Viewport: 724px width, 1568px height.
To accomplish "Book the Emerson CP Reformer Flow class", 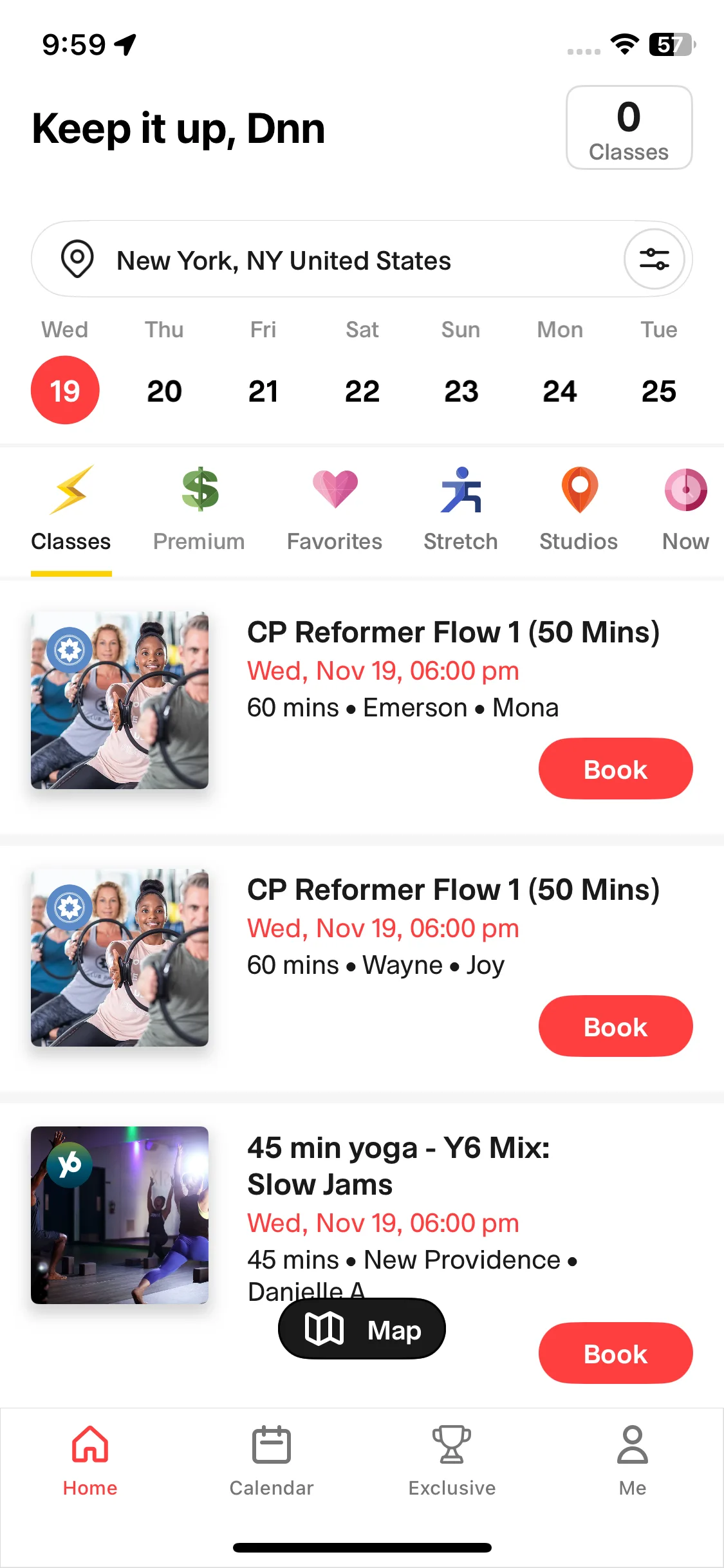I will [x=615, y=769].
